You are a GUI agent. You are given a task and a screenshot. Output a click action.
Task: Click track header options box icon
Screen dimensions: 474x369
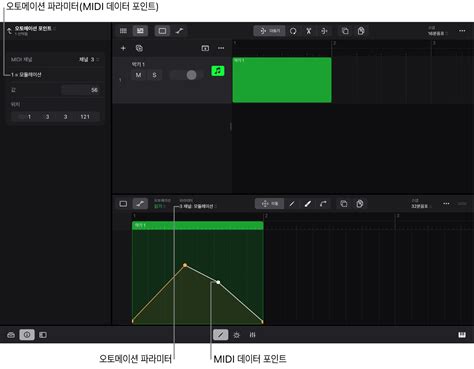pos(205,48)
